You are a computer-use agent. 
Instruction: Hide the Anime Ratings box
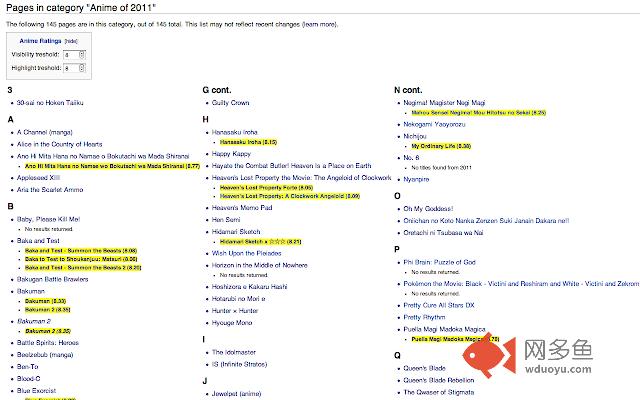click(x=71, y=41)
